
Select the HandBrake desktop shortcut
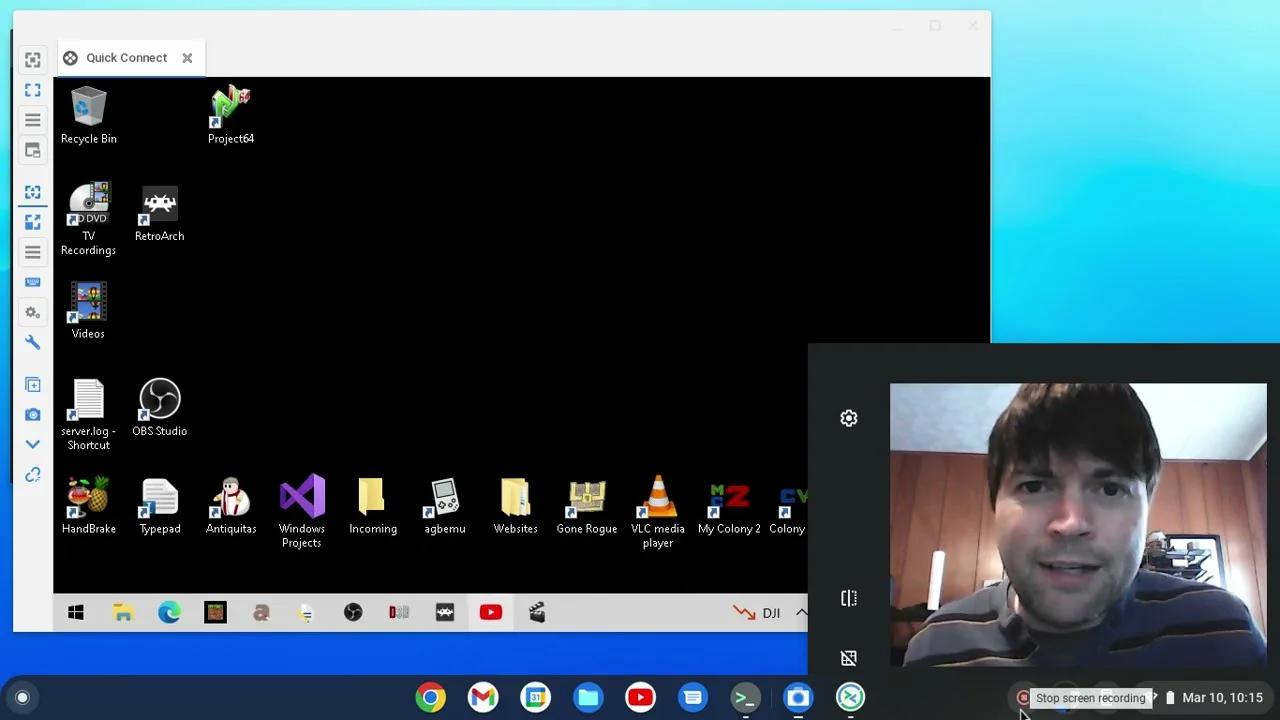pyautogui.click(x=88, y=506)
